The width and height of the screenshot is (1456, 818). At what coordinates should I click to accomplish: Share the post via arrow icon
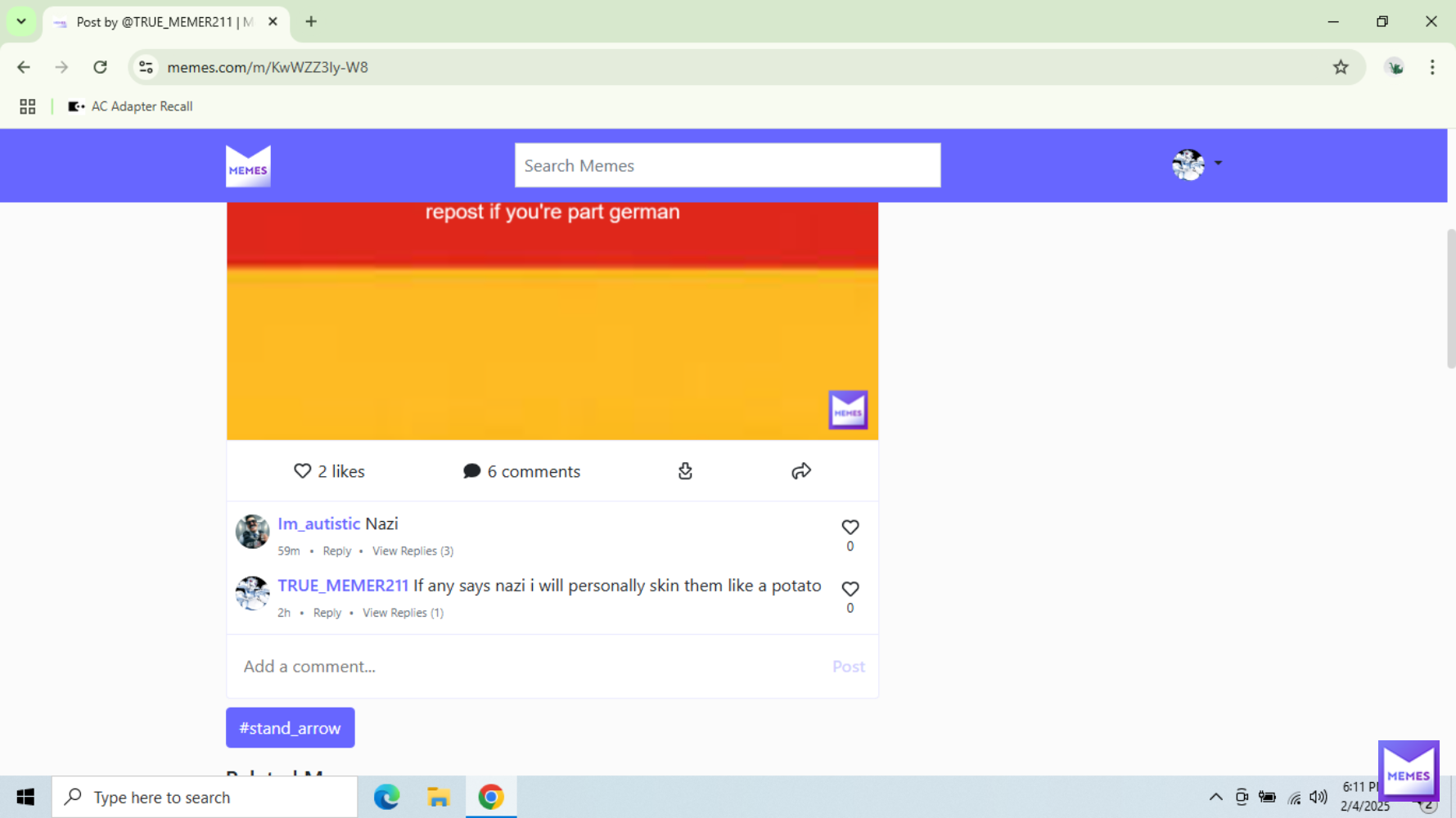[x=801, y=471]
